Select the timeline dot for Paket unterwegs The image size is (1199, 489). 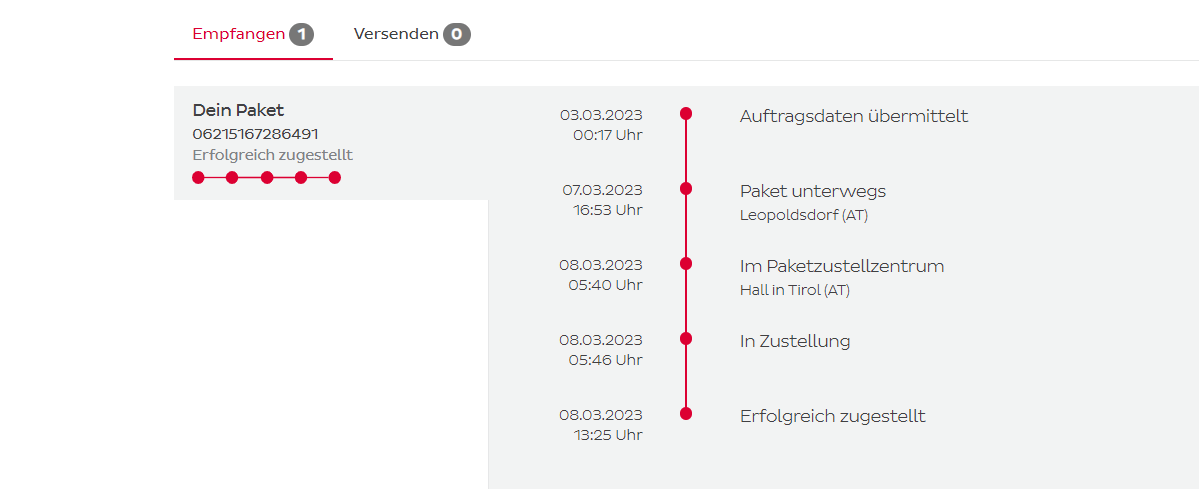pyautogui.click(x=686, y=189)
